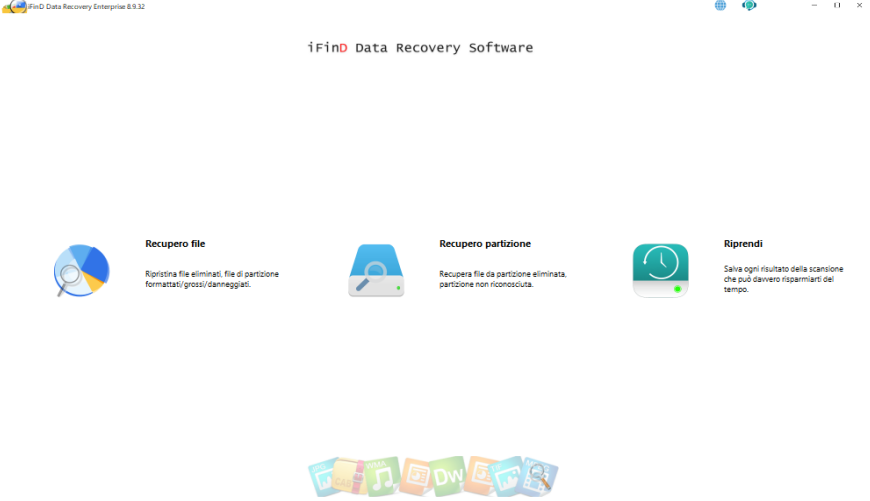Screen dimensions: 870x501
Task: Click the iFinD app logo in title bar
Action: tap(14, 7)
